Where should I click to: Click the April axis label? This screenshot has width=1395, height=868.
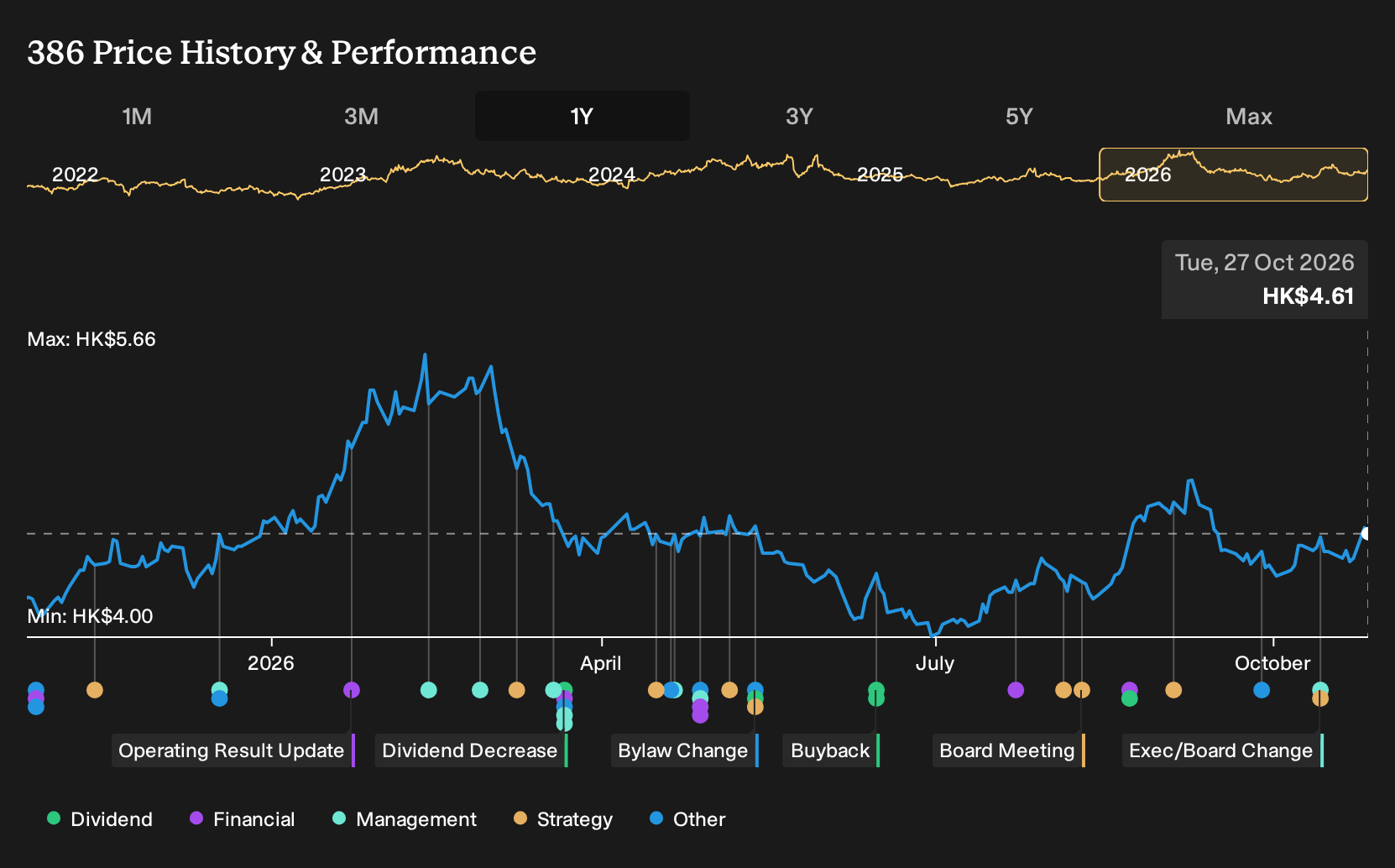601,663
